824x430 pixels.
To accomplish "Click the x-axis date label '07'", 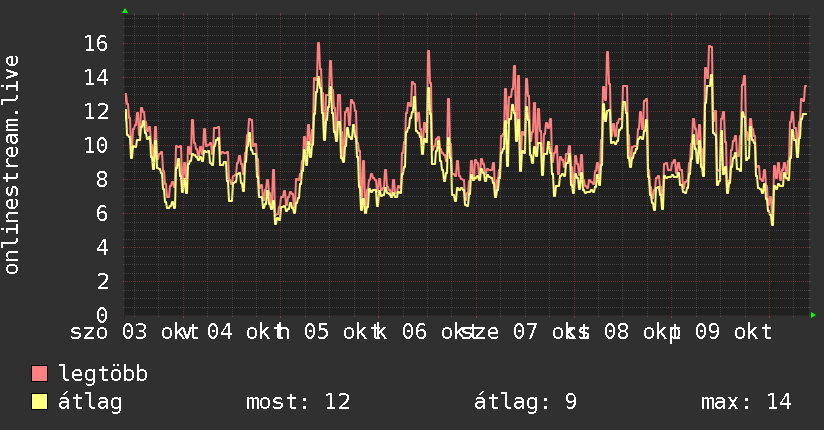I will point(526,332).
